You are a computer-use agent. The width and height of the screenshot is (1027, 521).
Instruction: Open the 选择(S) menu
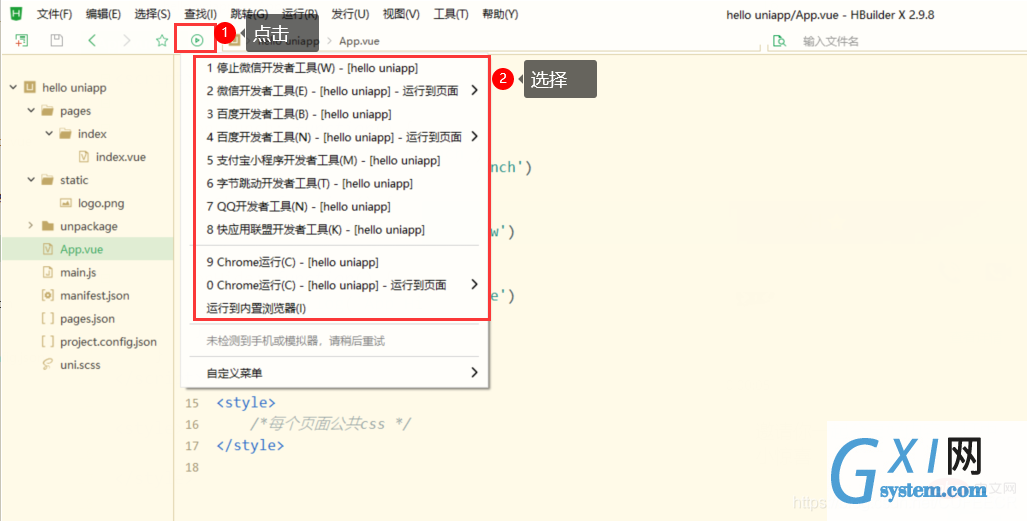[153, 14]
